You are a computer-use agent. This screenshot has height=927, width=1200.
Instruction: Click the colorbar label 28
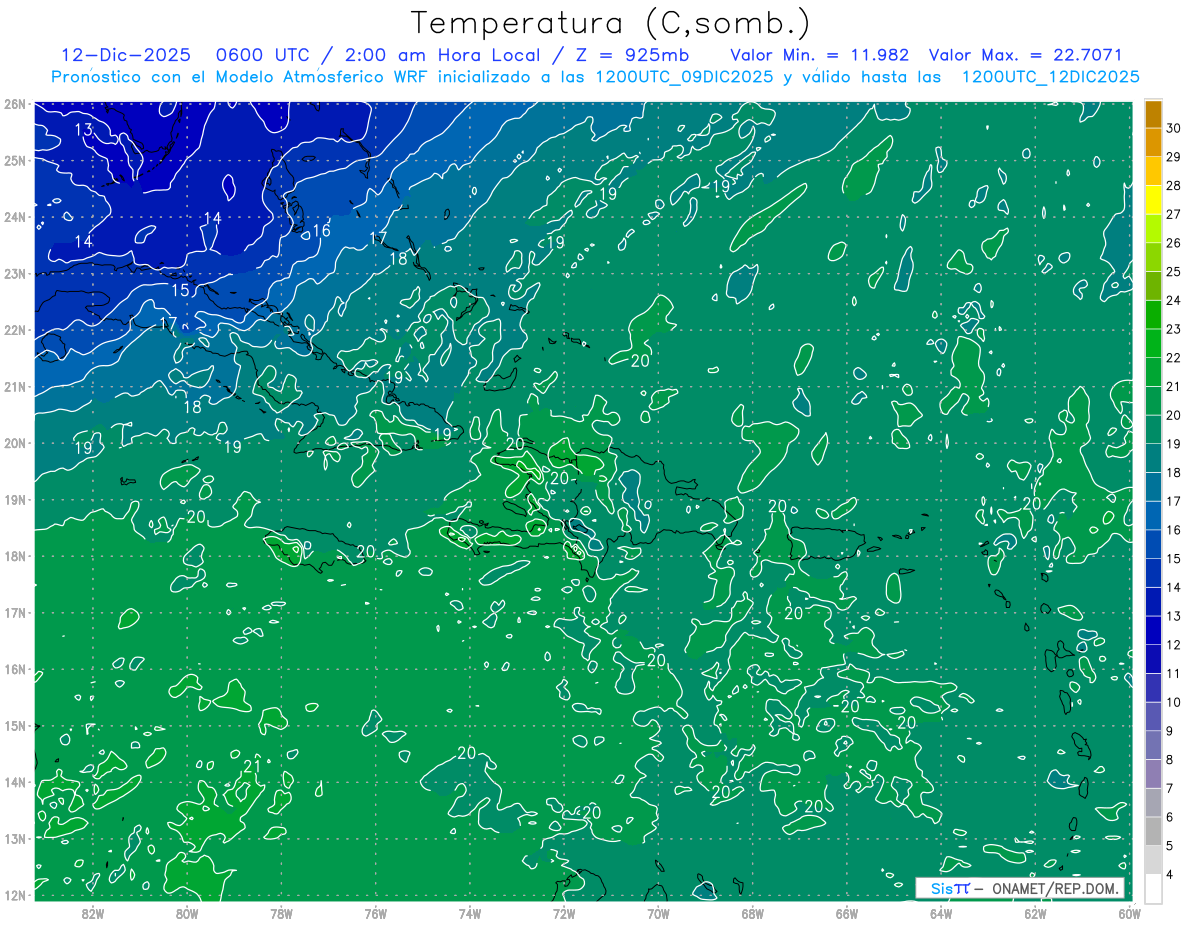(1173, 186)
